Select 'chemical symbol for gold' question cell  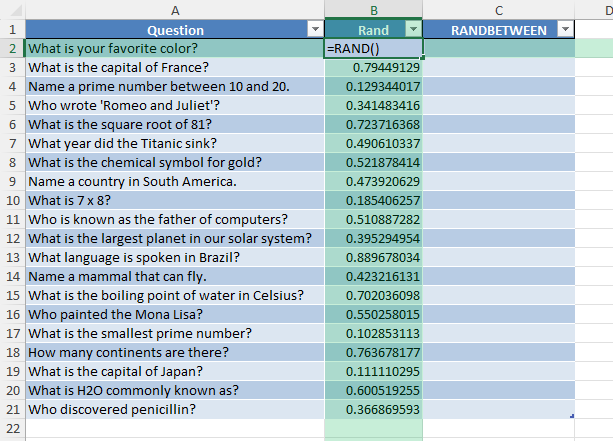point(175,163)
